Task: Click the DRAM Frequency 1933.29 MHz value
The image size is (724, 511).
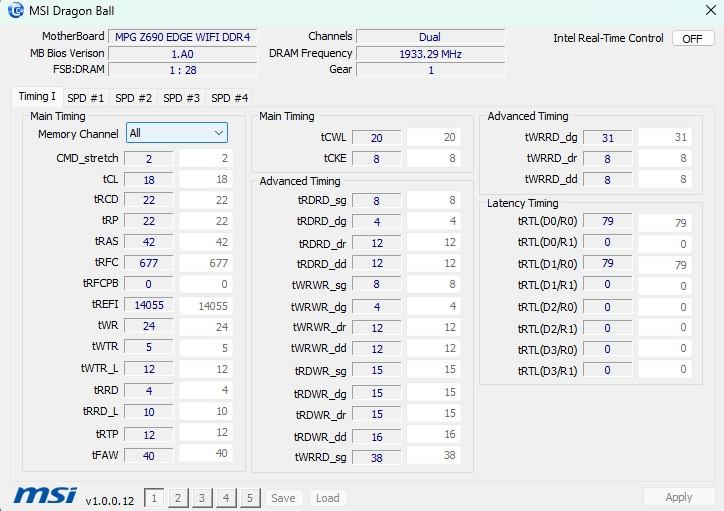Action: tap(430, 54)
